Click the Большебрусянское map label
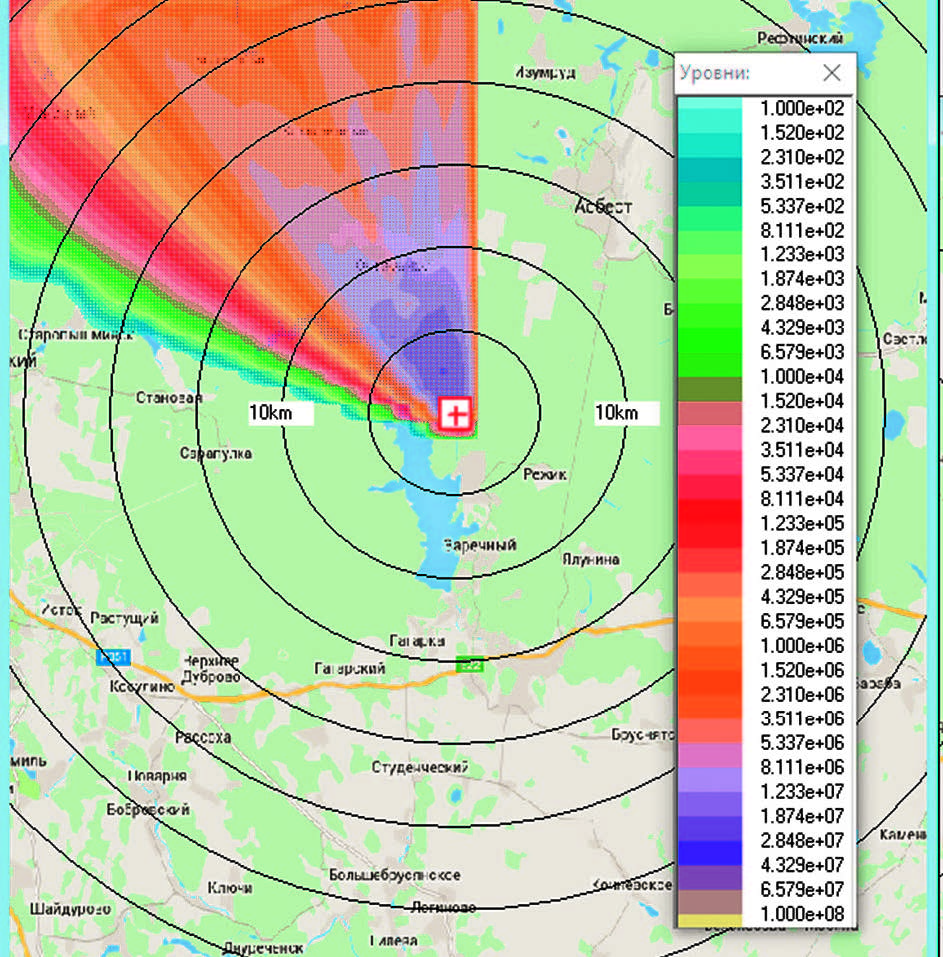The image size is (943, 957). point(395,875)
